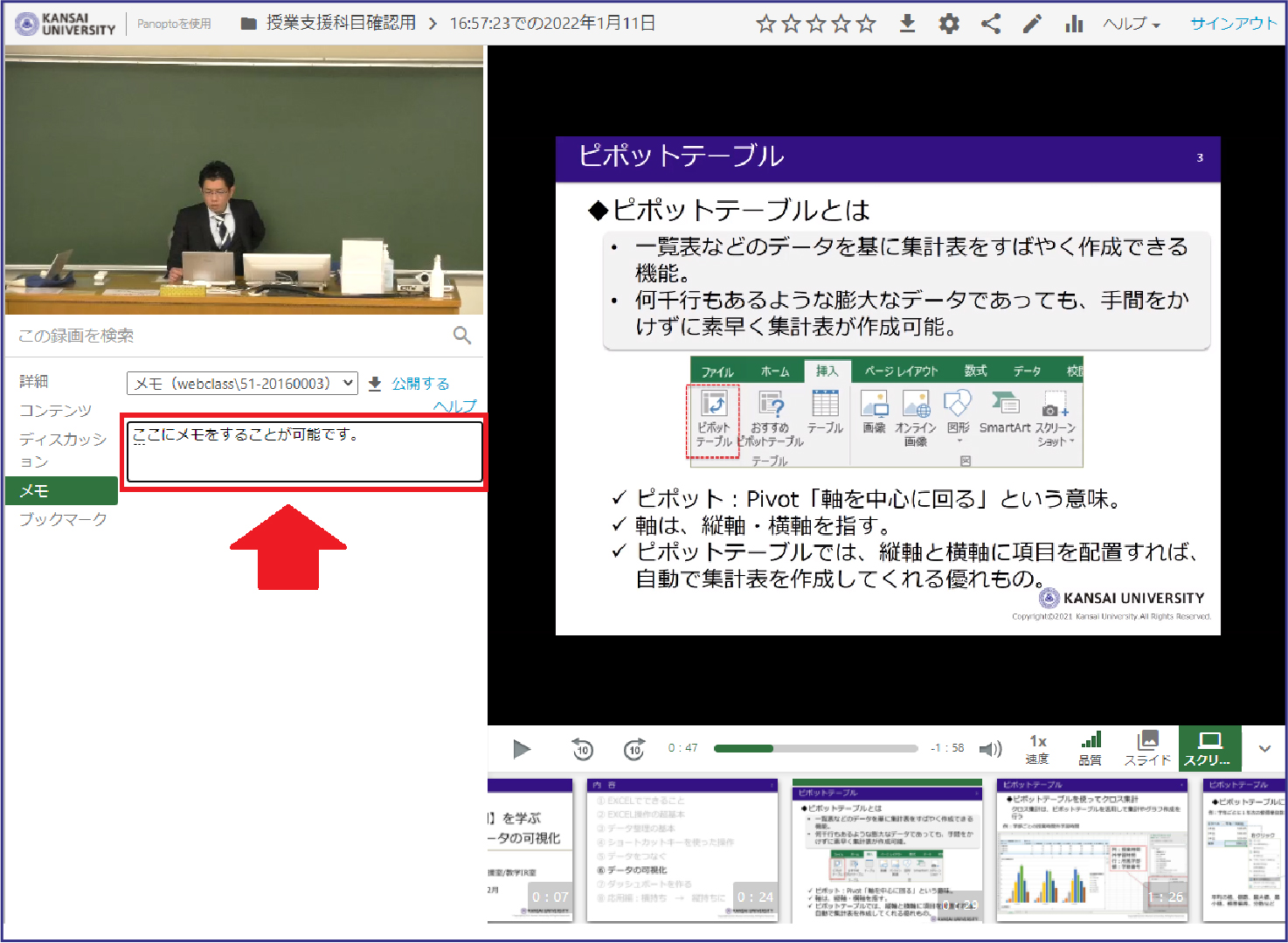Open the メモ channel dropdown
The height and width of the screenshot is (943, 1288).
tap(242, 384)
